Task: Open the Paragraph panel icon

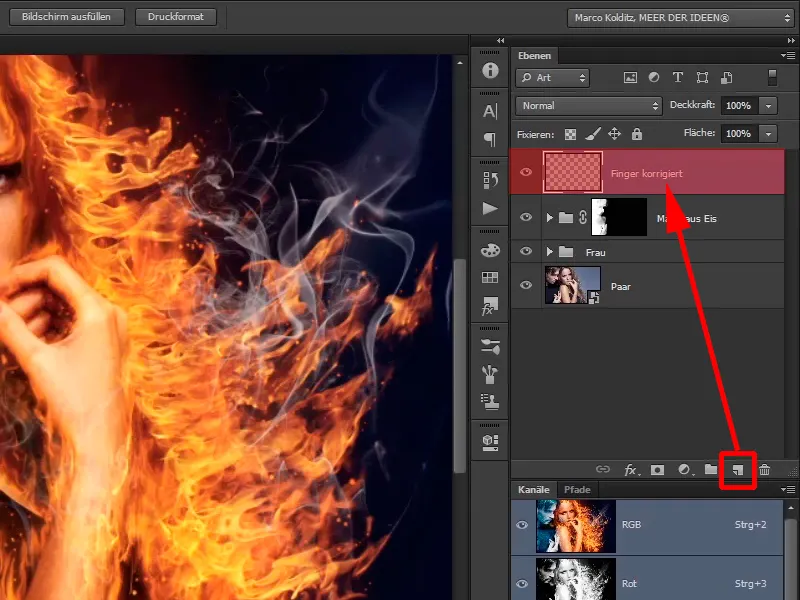Action: coord(490,139)
